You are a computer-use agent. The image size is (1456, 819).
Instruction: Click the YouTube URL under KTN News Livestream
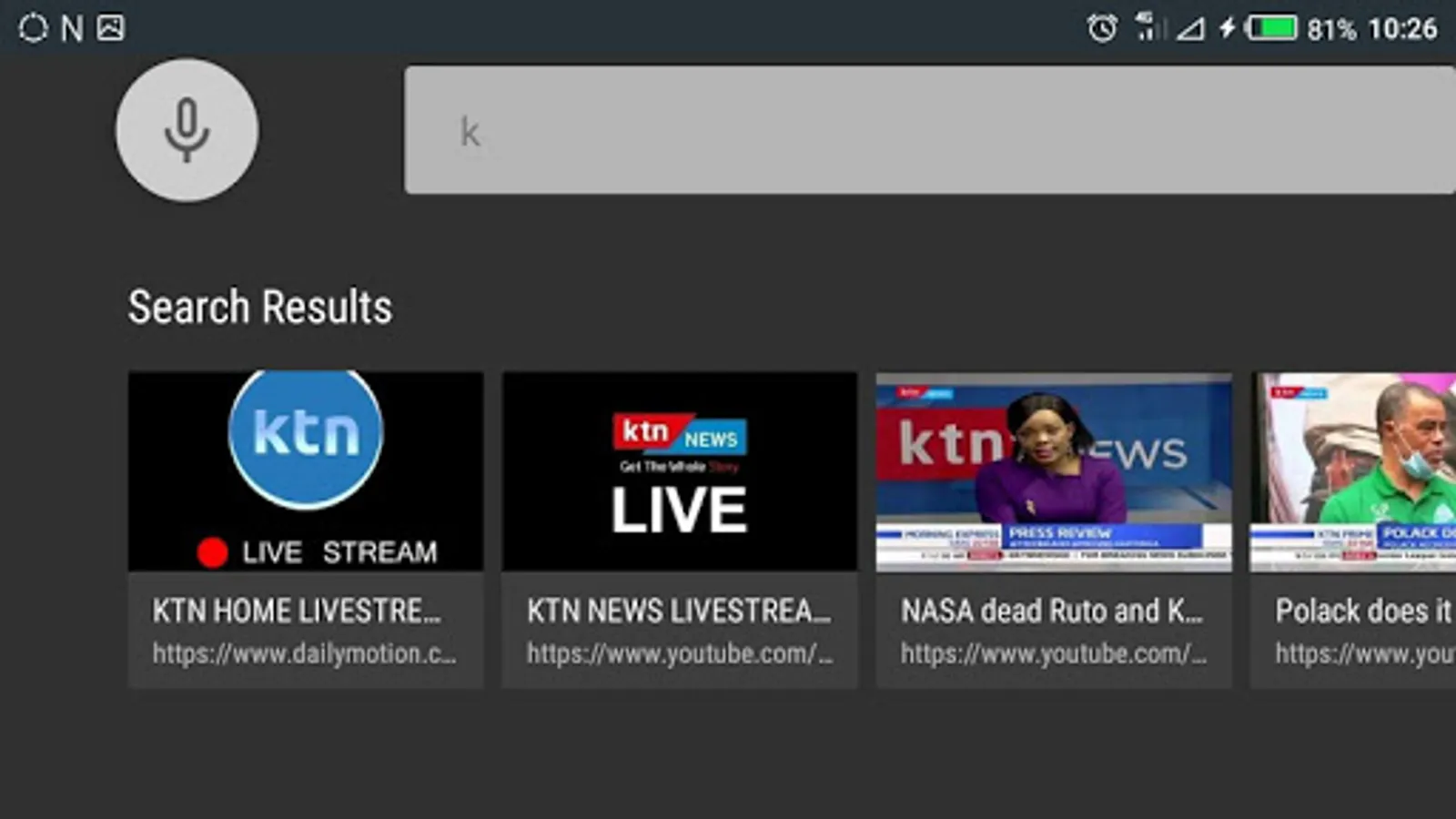point(680,653)
